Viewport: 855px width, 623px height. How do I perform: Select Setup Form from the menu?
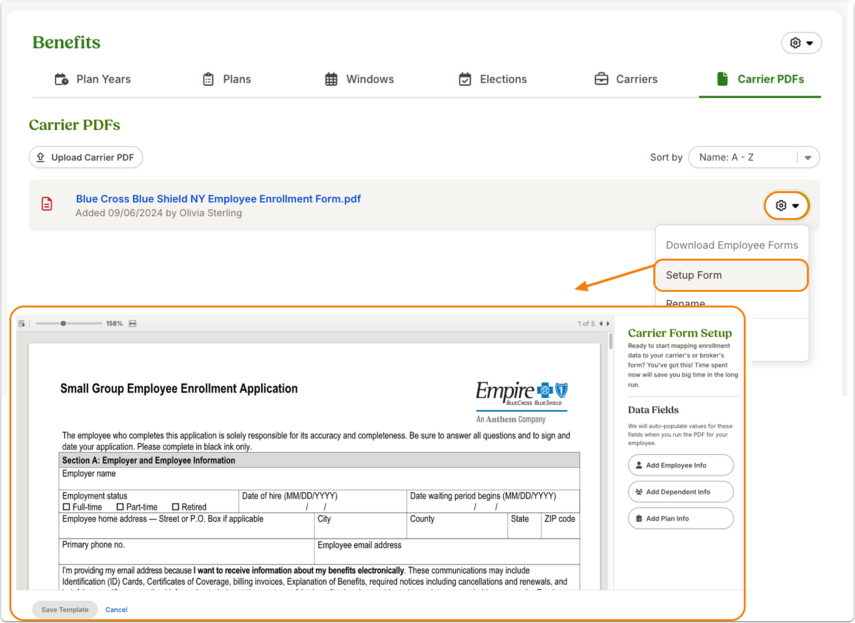click(731, 275)
